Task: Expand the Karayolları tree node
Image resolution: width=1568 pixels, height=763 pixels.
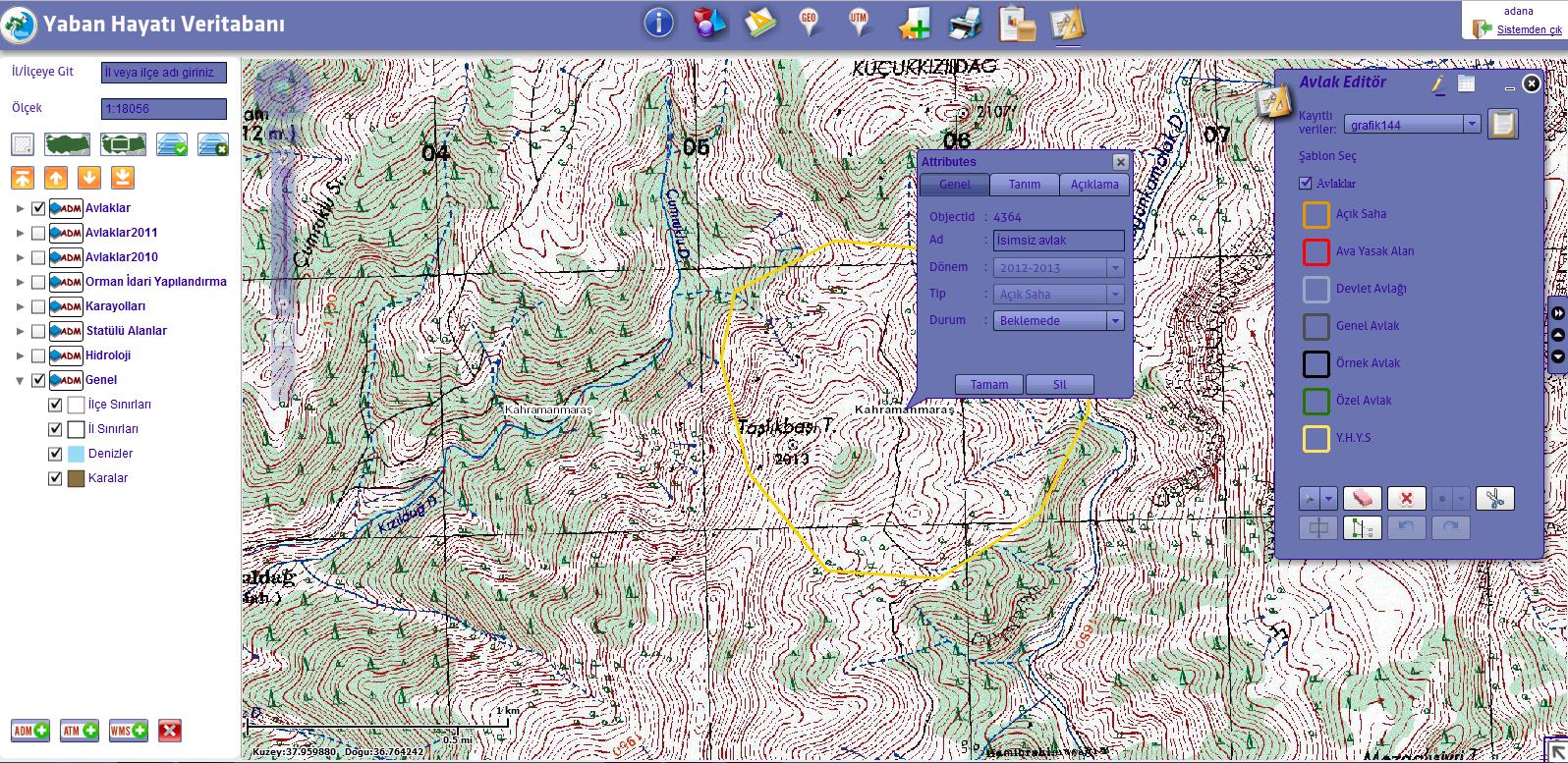Action: point(20,306)
